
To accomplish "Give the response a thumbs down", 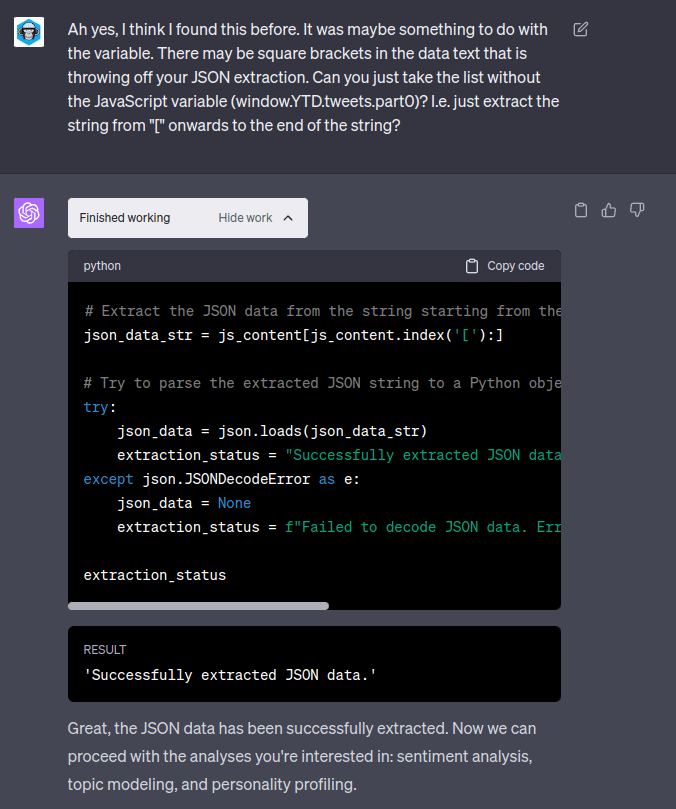I will coord(637,210).
